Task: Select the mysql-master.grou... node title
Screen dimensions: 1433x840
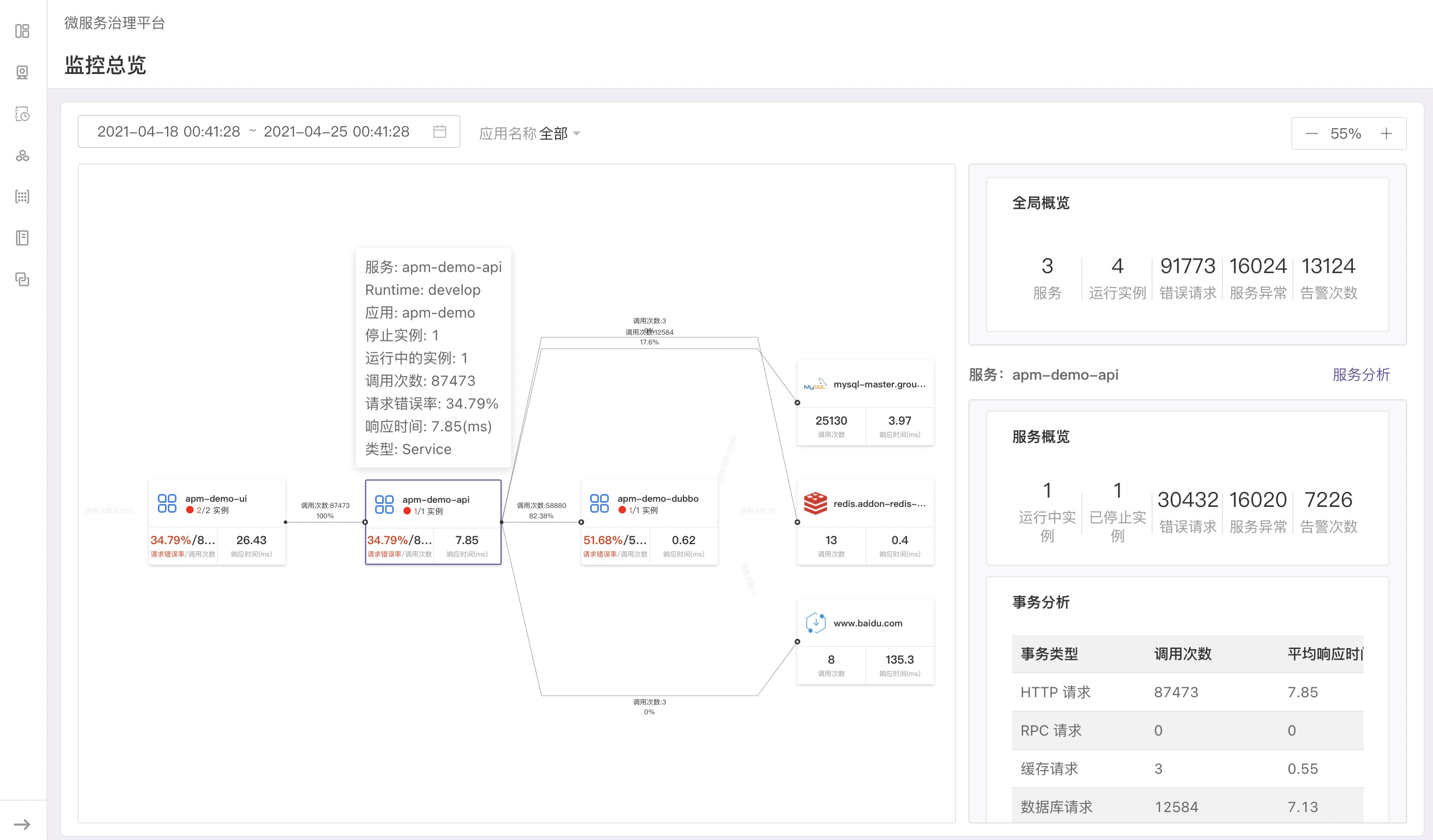Action: [879, 384]
